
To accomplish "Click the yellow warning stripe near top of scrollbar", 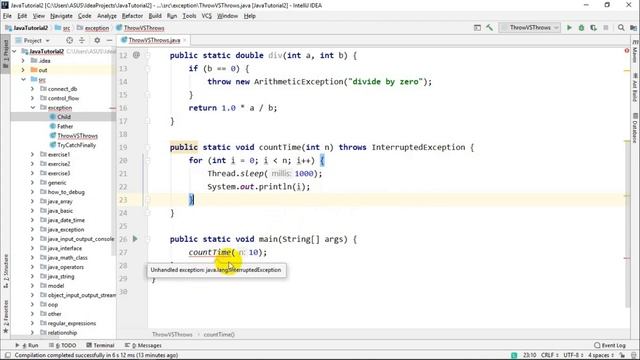I will (627, 71).
